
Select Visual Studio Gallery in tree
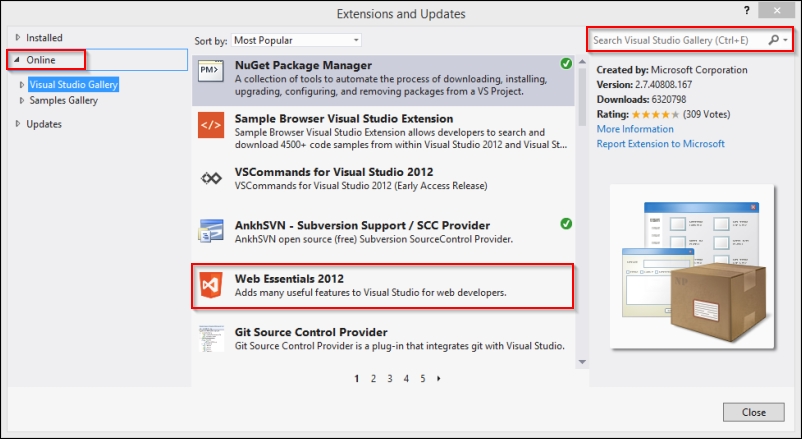point(74,85)
